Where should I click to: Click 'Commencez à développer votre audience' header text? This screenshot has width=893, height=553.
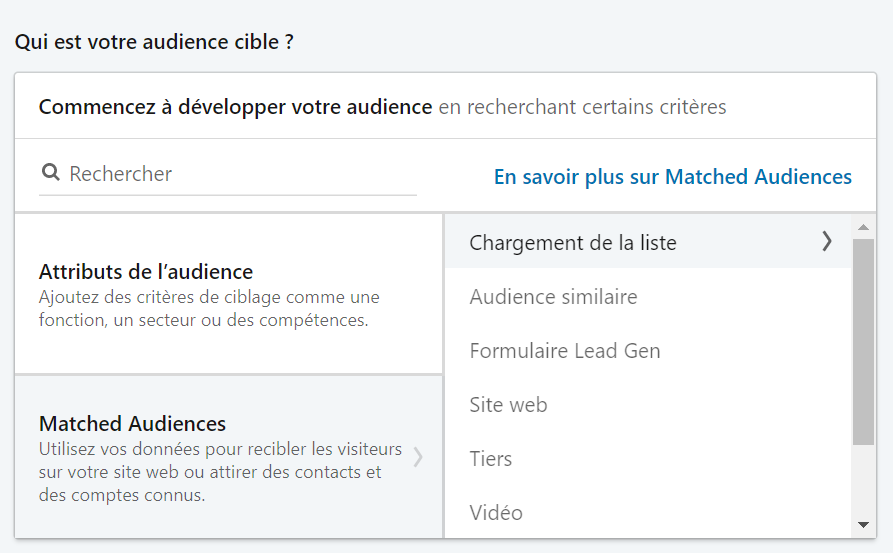pos(235,106)
